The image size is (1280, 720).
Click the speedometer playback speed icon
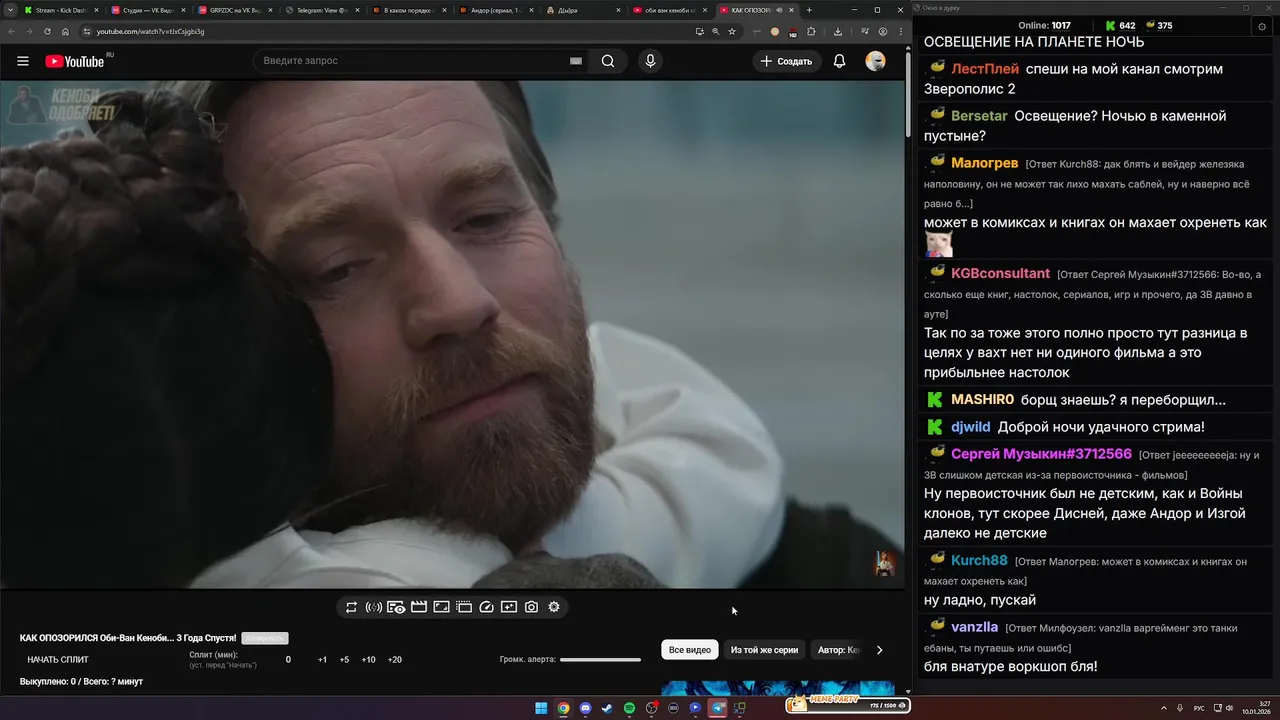coord(487,607)
